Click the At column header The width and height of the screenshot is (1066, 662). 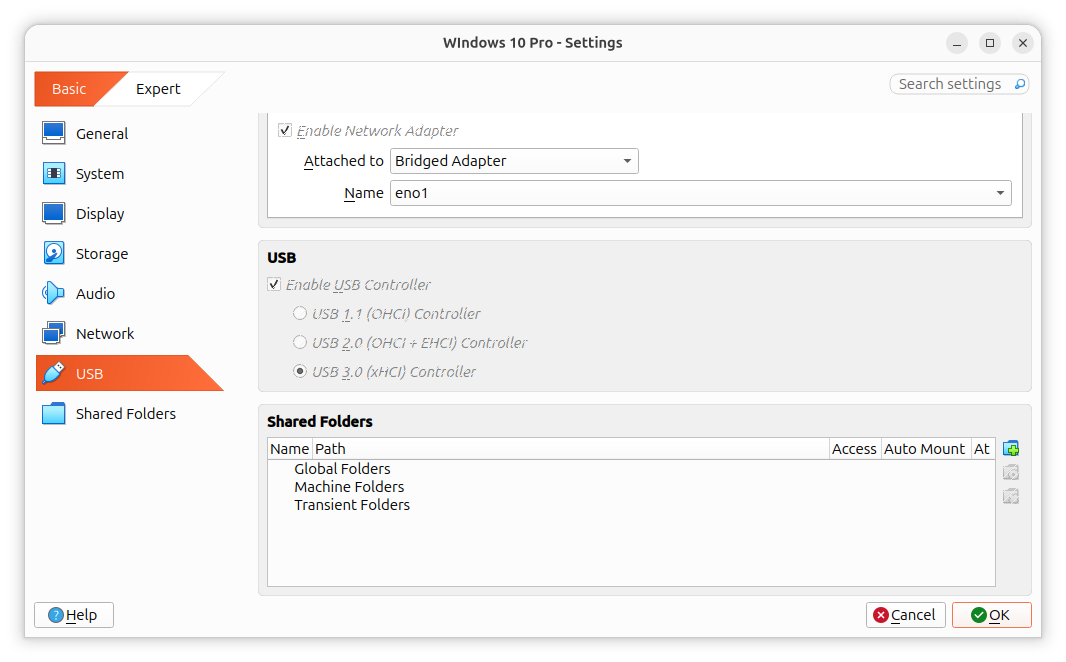tap(982, 449)
